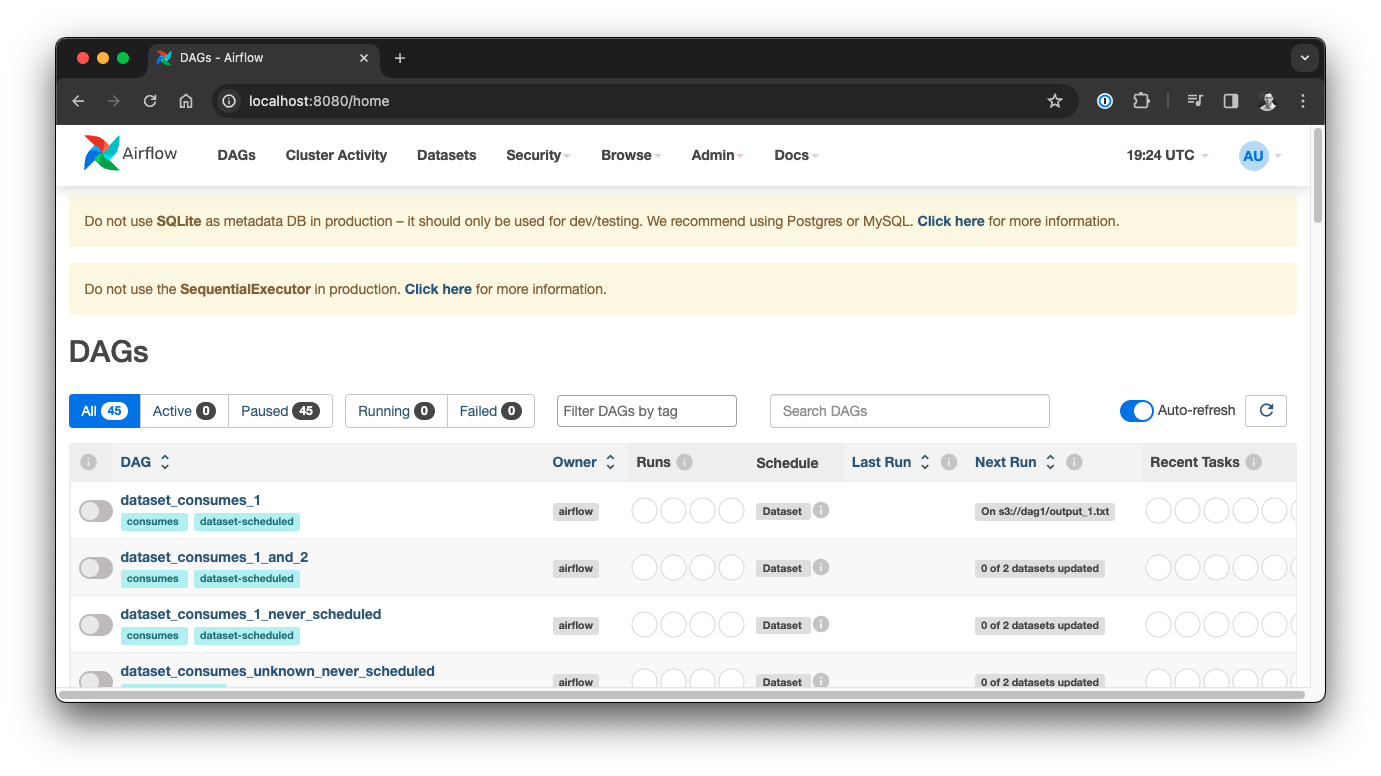Click 'Click here' in the SQLite warning

[x=950, y=220]
